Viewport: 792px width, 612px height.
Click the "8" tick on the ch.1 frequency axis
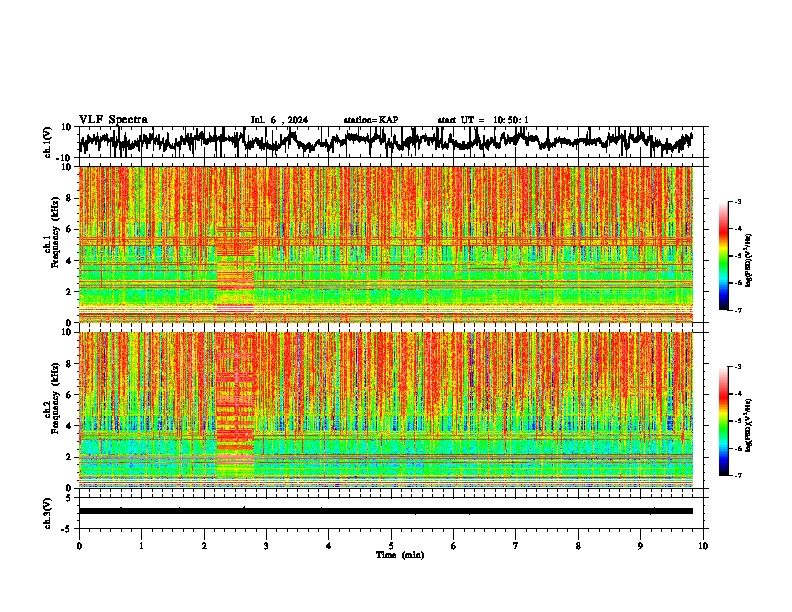tap(69, 198)
